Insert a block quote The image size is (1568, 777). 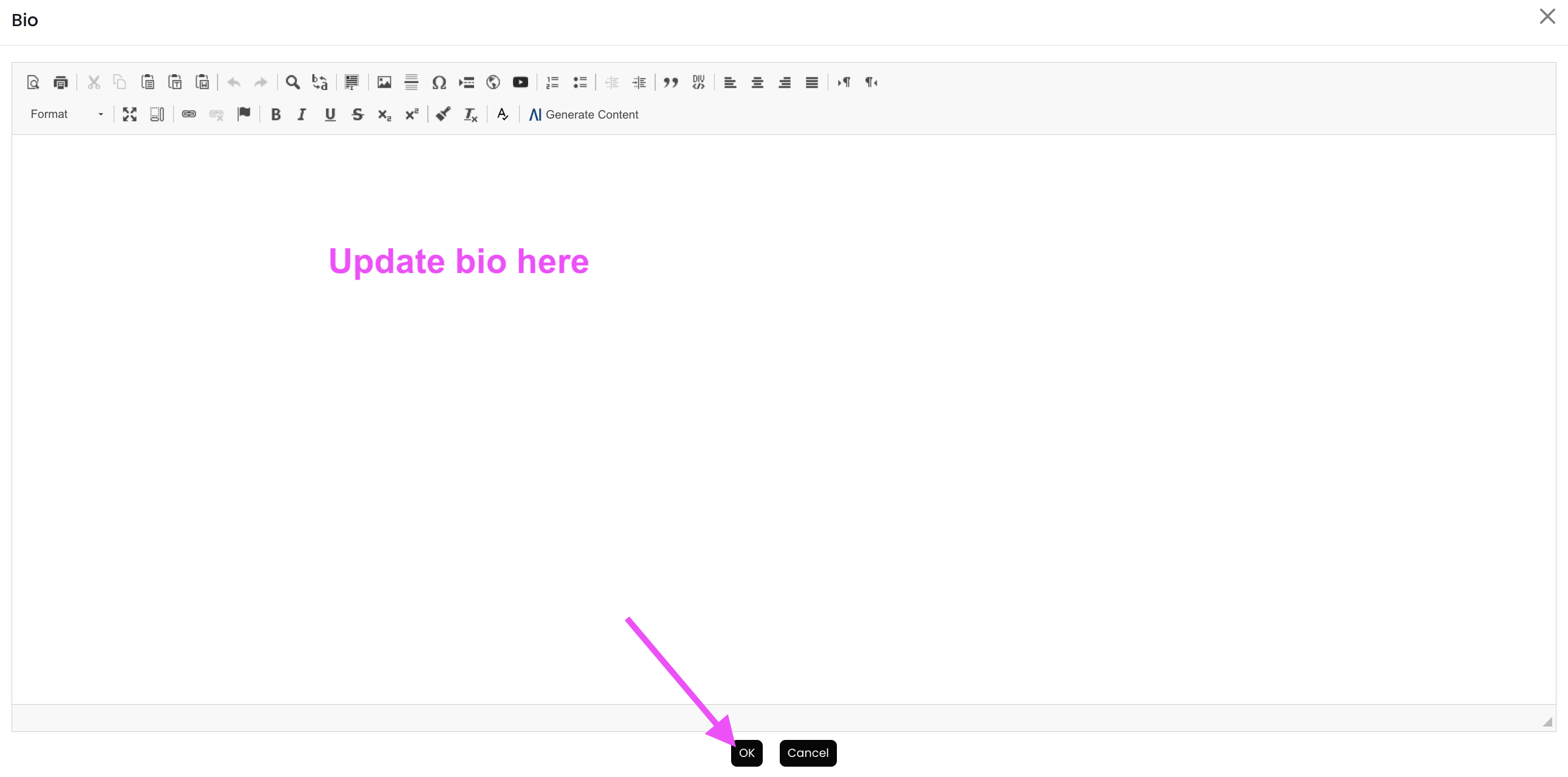[671, 82]
